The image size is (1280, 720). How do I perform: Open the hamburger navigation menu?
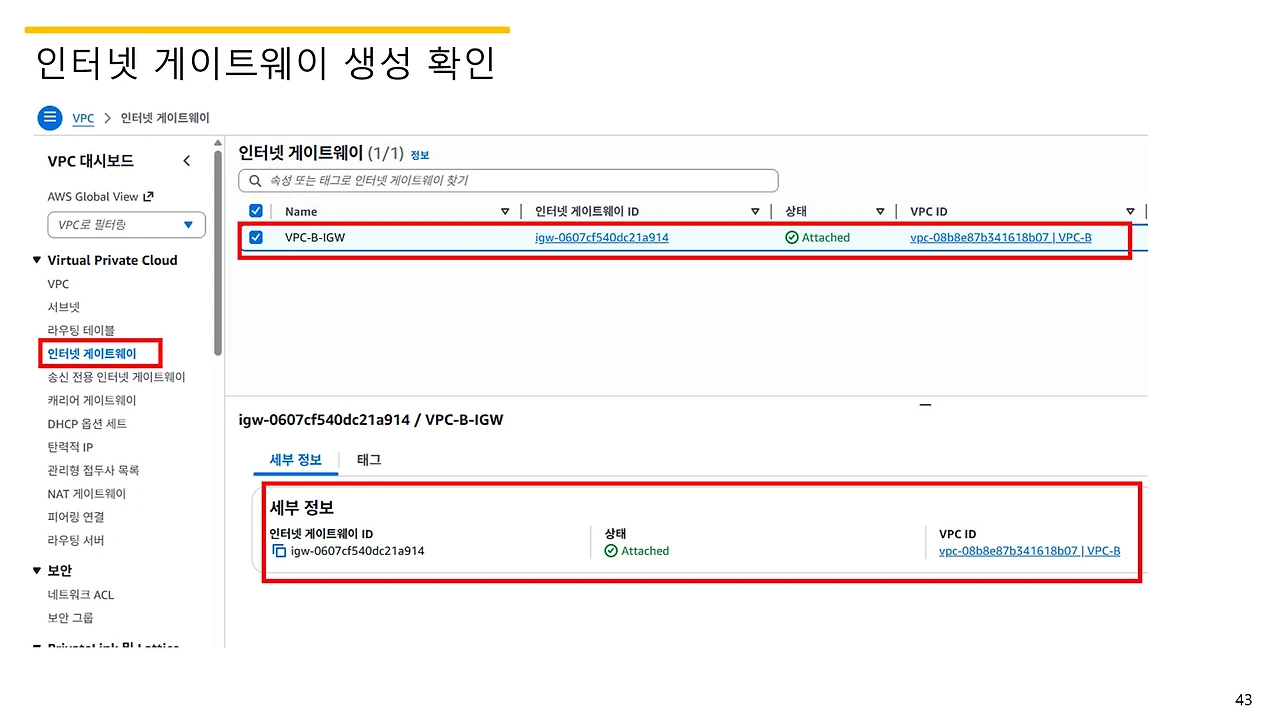point(50,118)
